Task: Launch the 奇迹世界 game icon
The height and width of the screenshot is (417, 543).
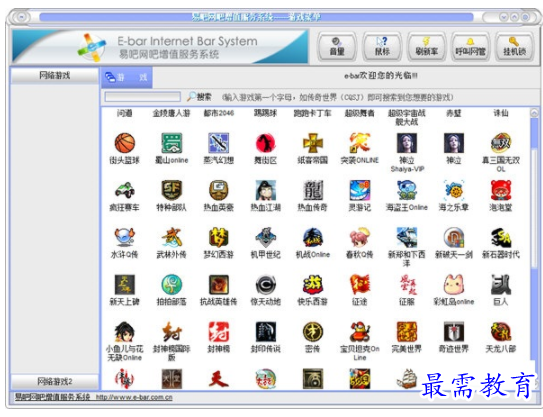Action: 454,331
